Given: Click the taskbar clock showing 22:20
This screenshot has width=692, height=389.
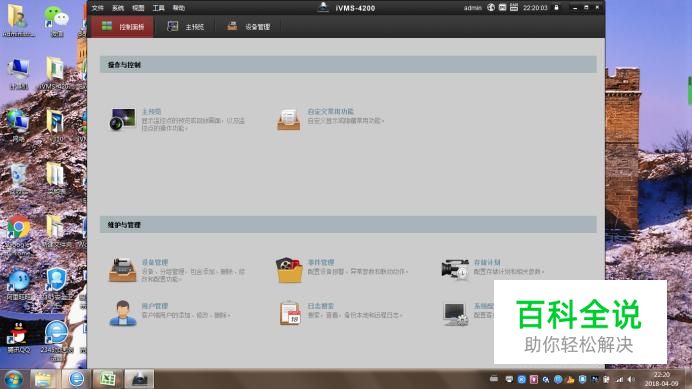Looking at the screenshot, I should (662, 379).
